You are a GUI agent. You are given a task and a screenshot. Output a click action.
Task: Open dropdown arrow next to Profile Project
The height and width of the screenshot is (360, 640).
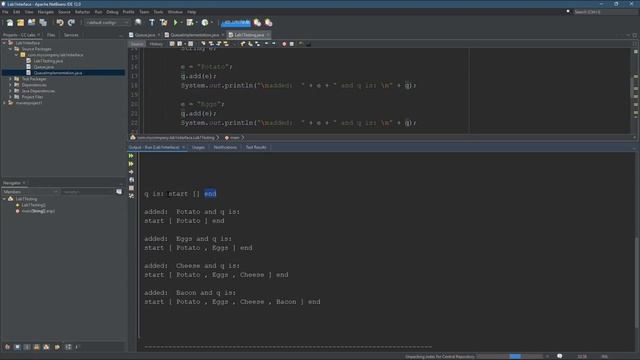(x=211, y=23)
